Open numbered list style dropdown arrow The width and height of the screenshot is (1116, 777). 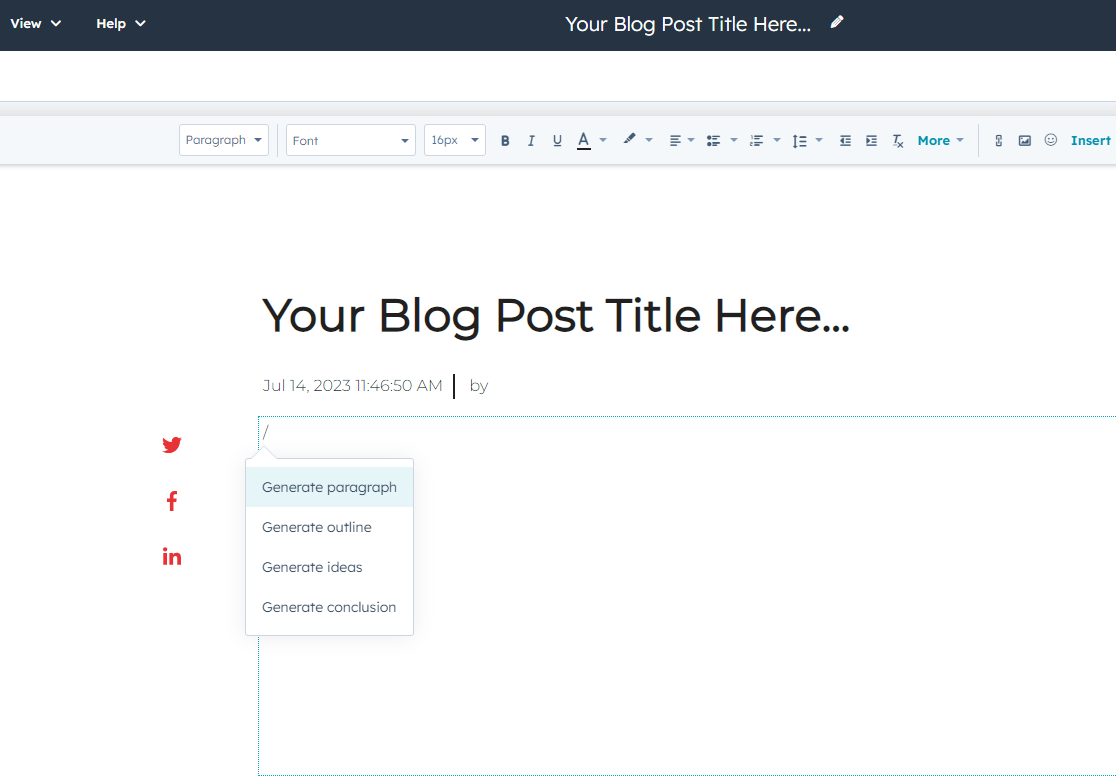click(x=777, y=140)
